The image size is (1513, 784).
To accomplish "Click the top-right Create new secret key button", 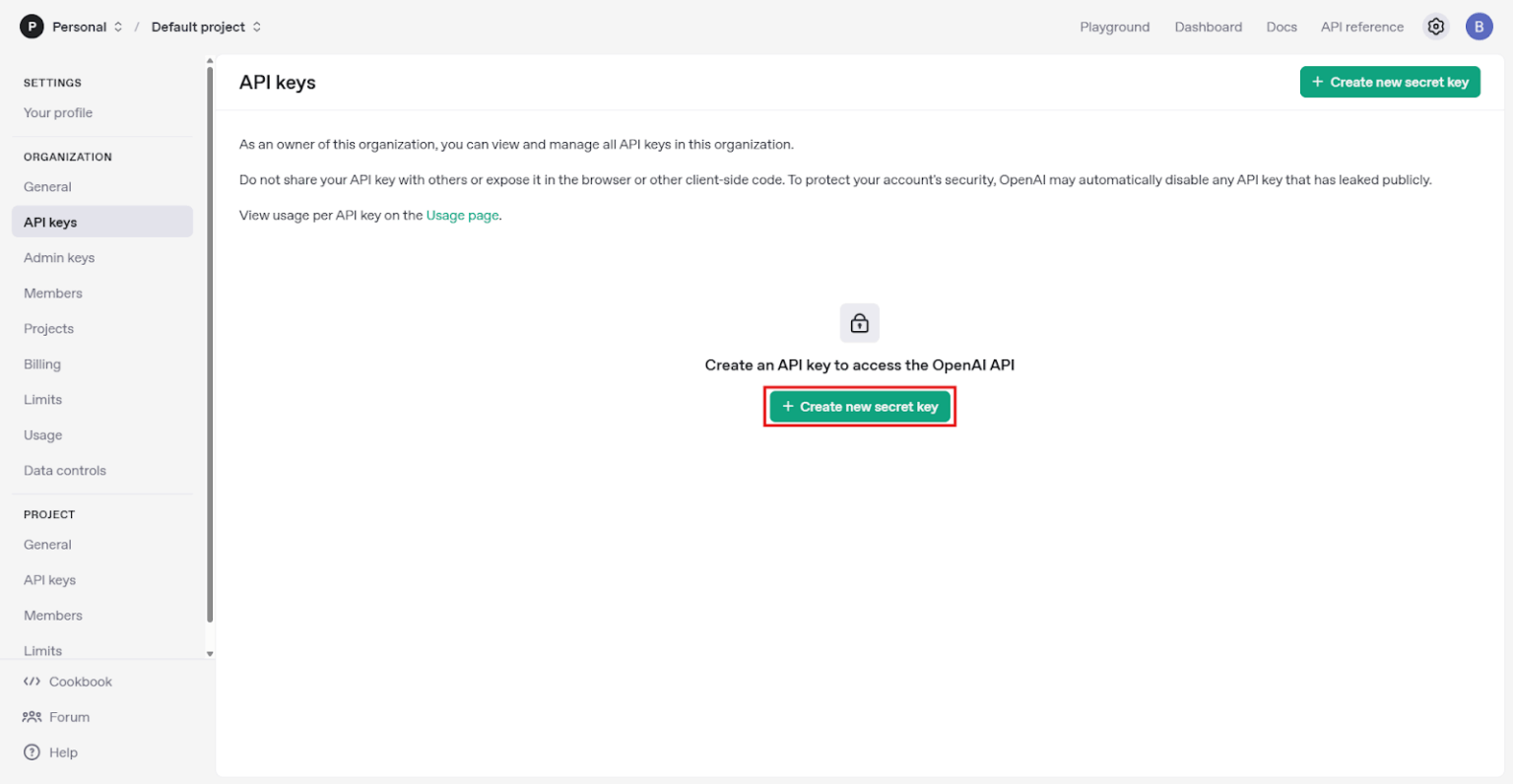I will click(1389, 82).
